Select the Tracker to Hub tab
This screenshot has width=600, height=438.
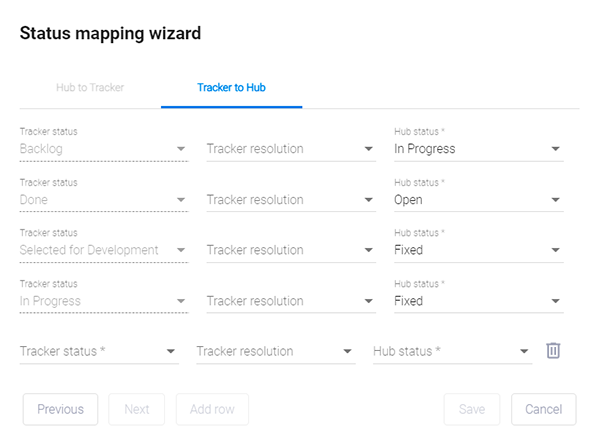[231, 88]
